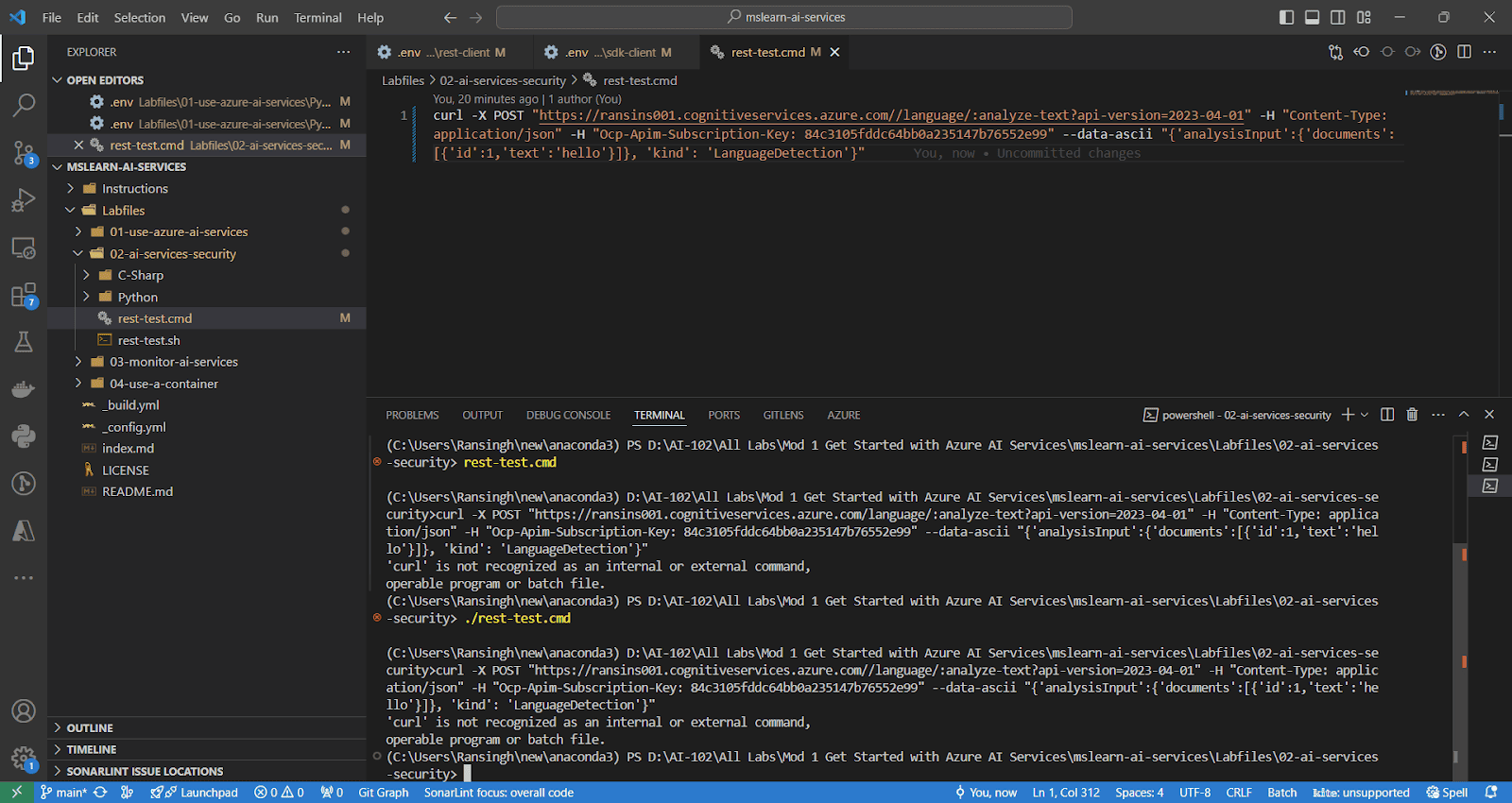Open the GitLens view in activity bar
1512x803 pixels.
(x=24, y=484)
